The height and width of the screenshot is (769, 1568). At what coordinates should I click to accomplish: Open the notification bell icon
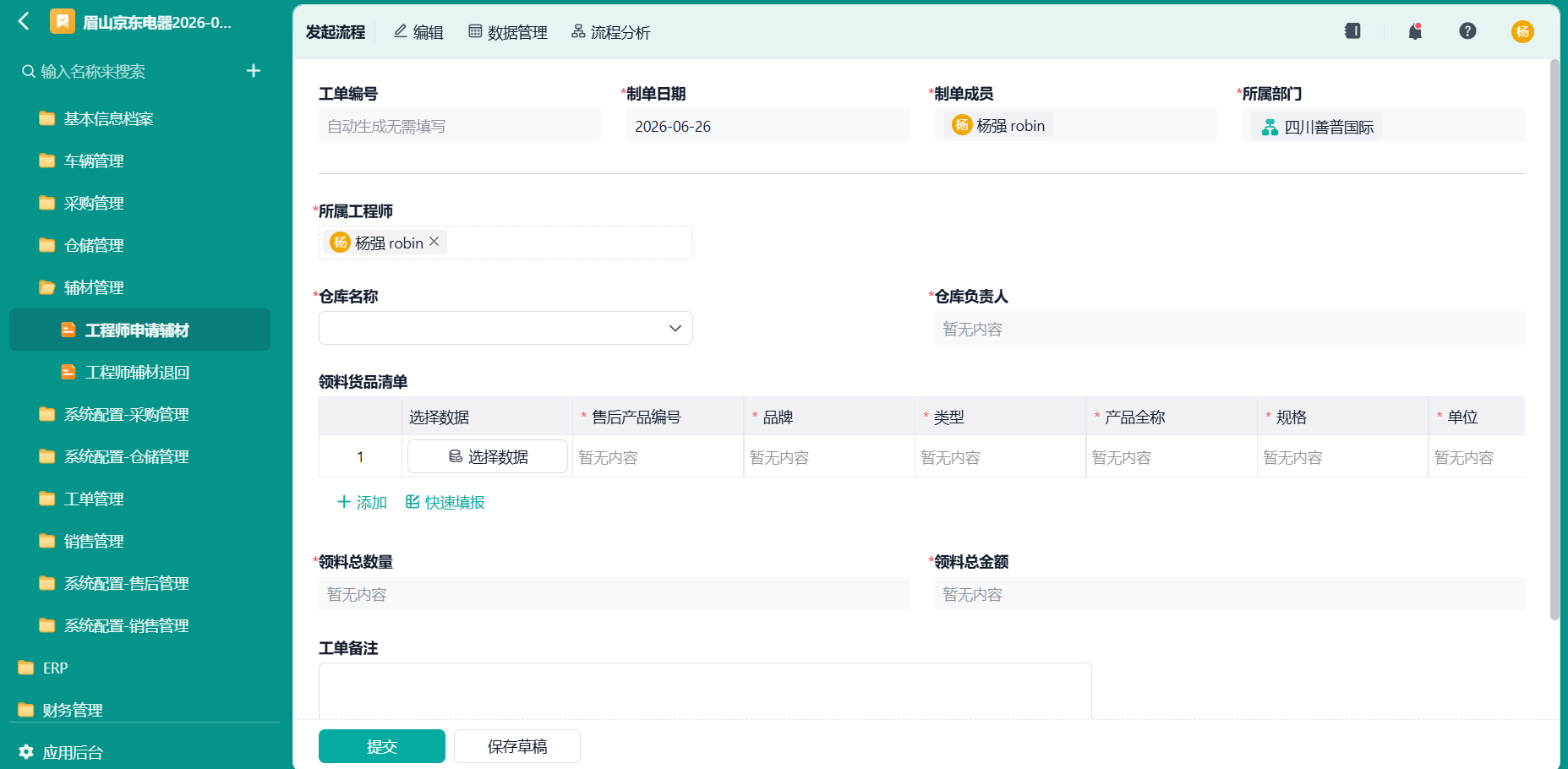click(x=1415, y=31)
